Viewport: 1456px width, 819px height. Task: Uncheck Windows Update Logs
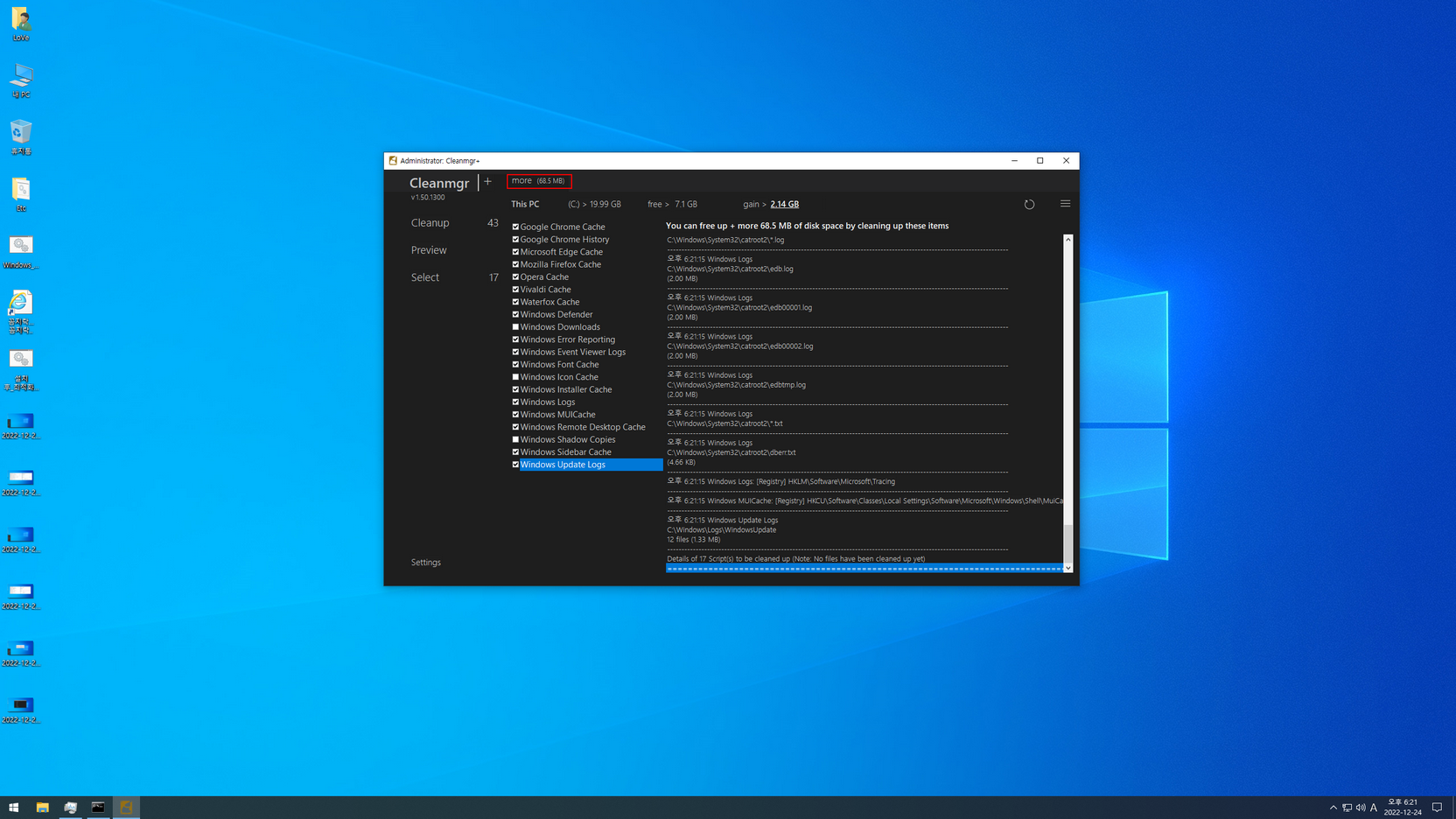tap(515, 465)
